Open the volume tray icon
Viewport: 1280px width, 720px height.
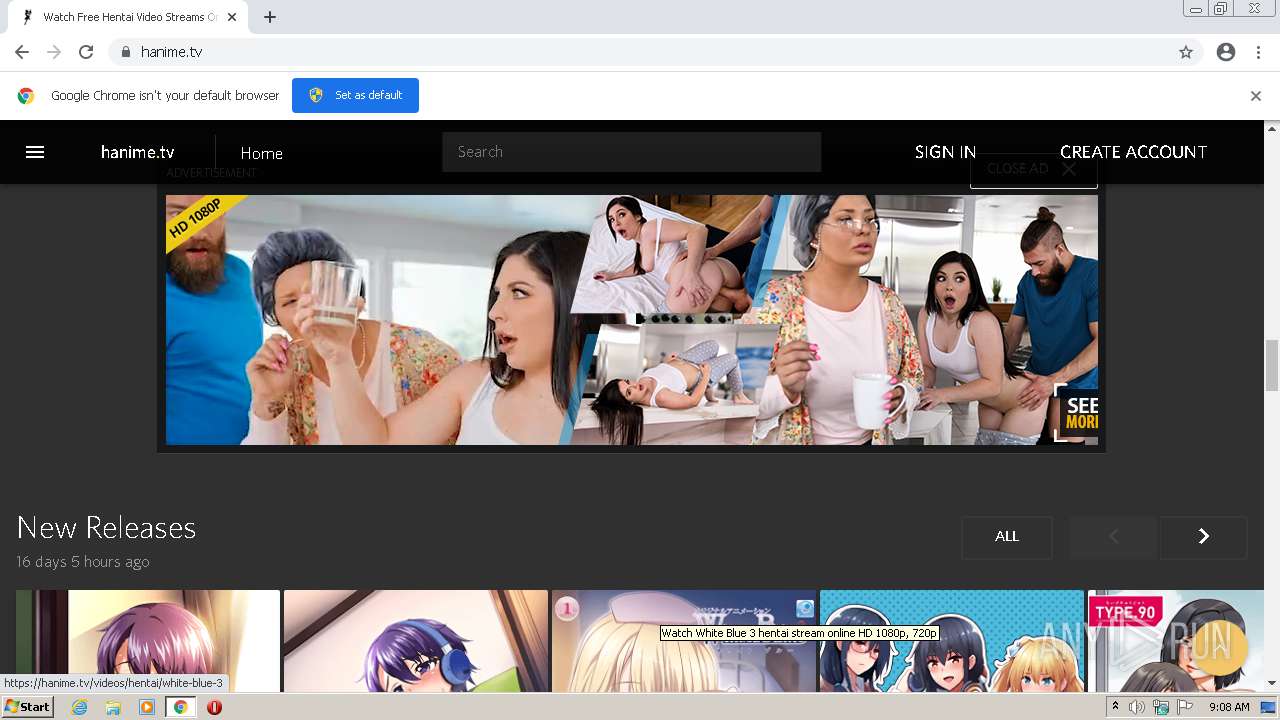click(1137, 707)
